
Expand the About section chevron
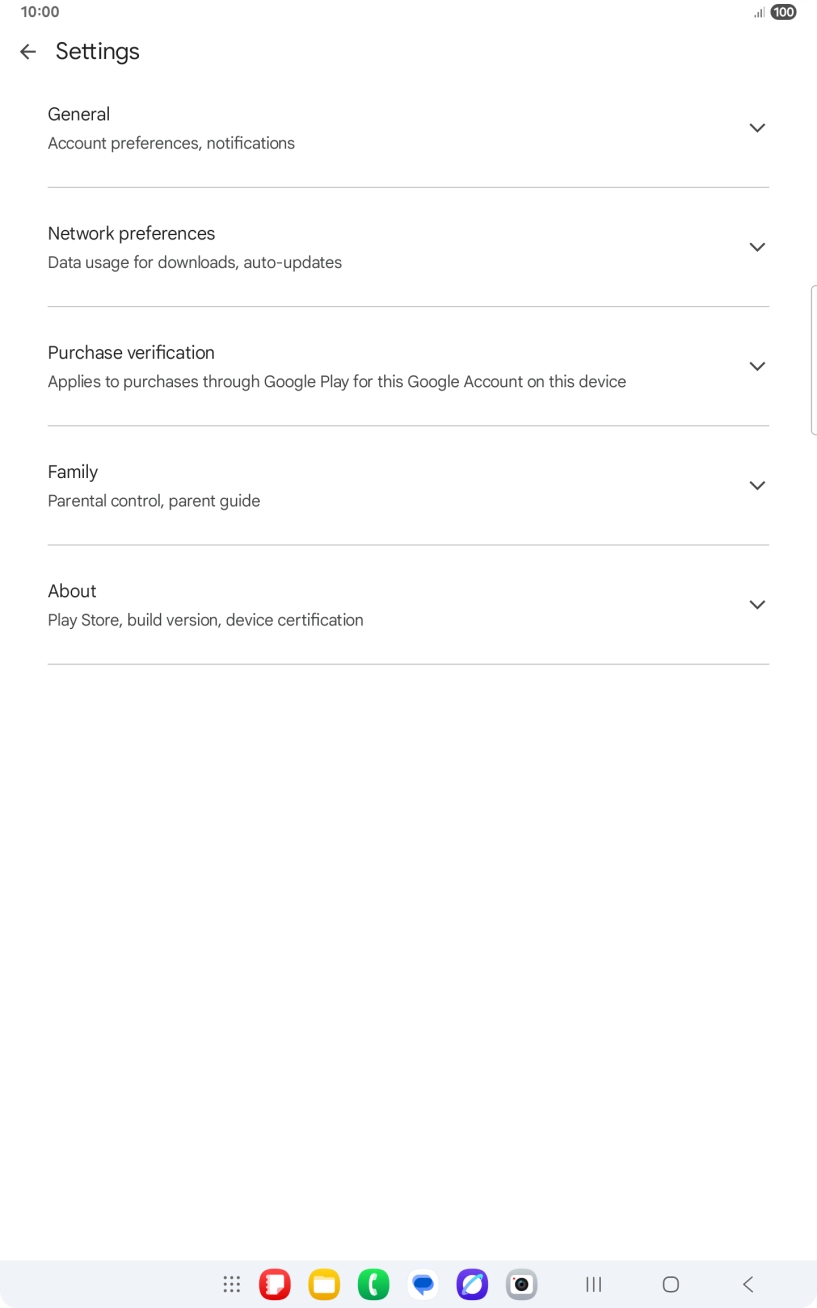pos(757,604)
